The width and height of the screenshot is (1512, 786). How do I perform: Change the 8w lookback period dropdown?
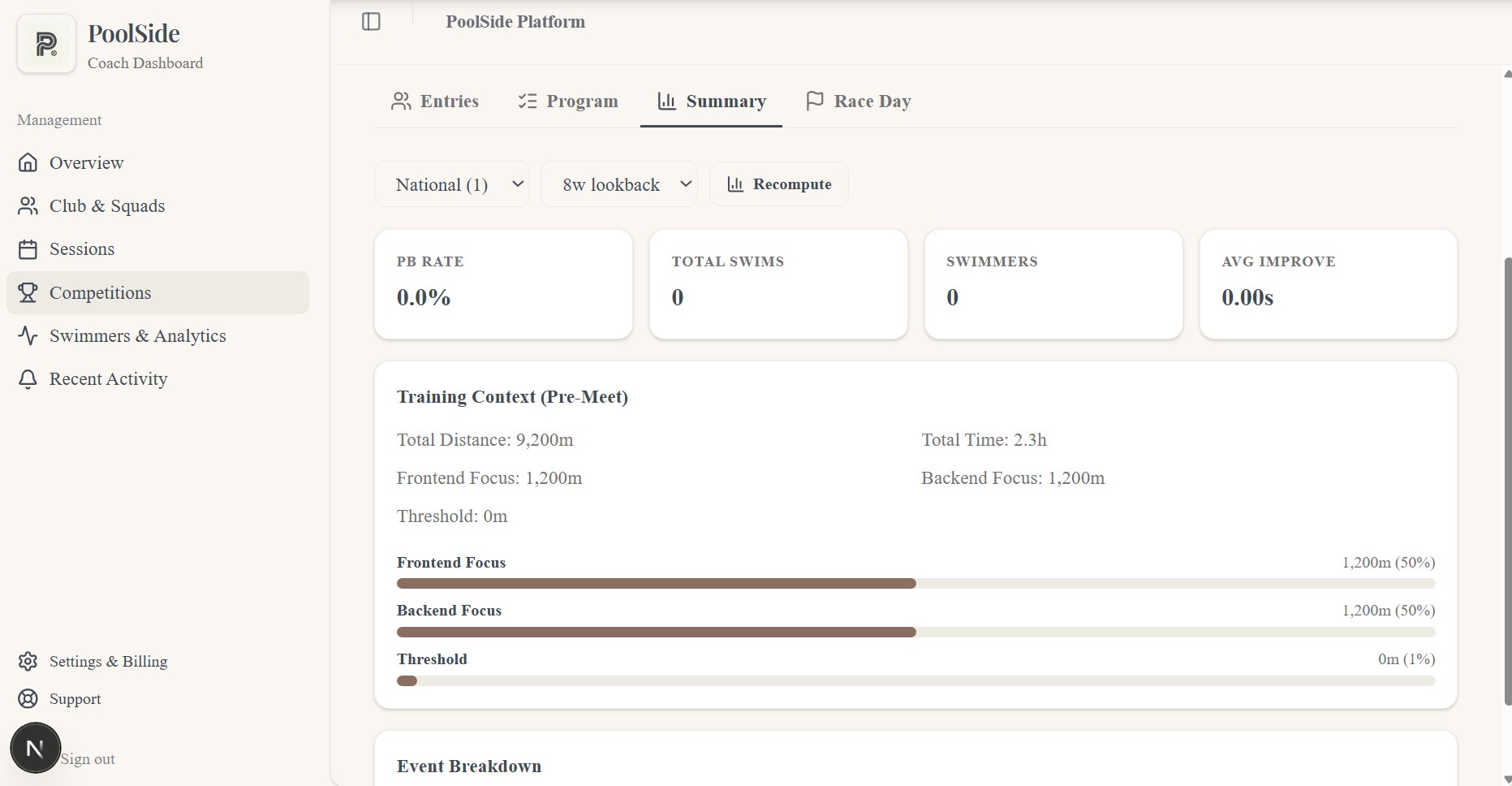click(x=618, y=184)
